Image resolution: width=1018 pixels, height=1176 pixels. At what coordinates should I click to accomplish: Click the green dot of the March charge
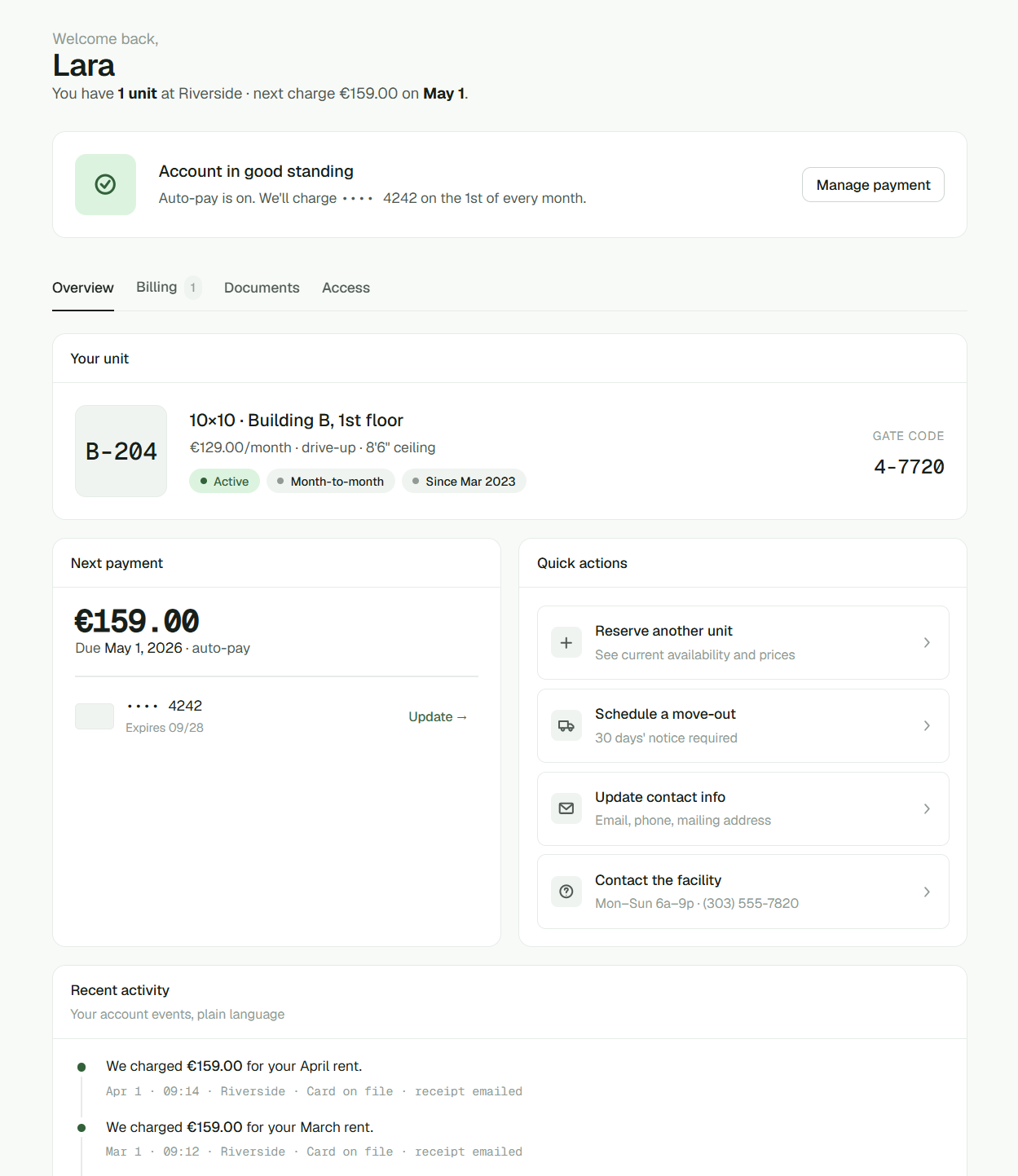click(82, 1128)
